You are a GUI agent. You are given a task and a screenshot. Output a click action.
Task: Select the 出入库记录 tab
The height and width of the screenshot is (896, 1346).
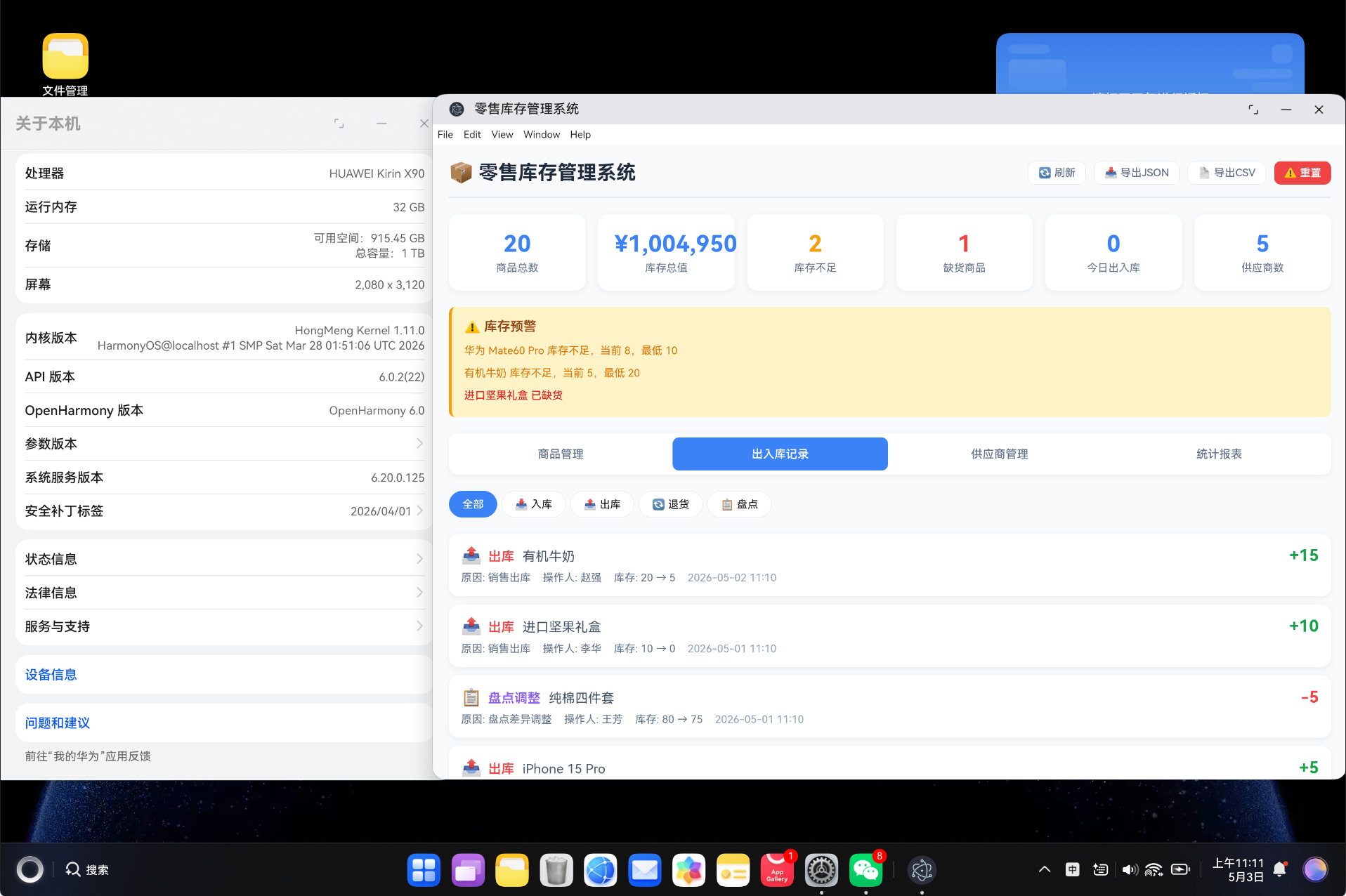pyautogui.click(x=780, y=454)
